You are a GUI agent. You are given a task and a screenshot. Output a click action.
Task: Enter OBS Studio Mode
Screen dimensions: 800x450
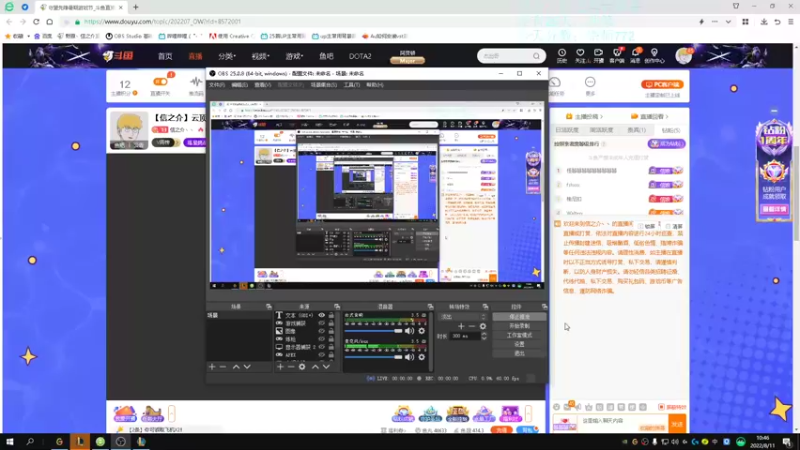[x=519, y=335]
